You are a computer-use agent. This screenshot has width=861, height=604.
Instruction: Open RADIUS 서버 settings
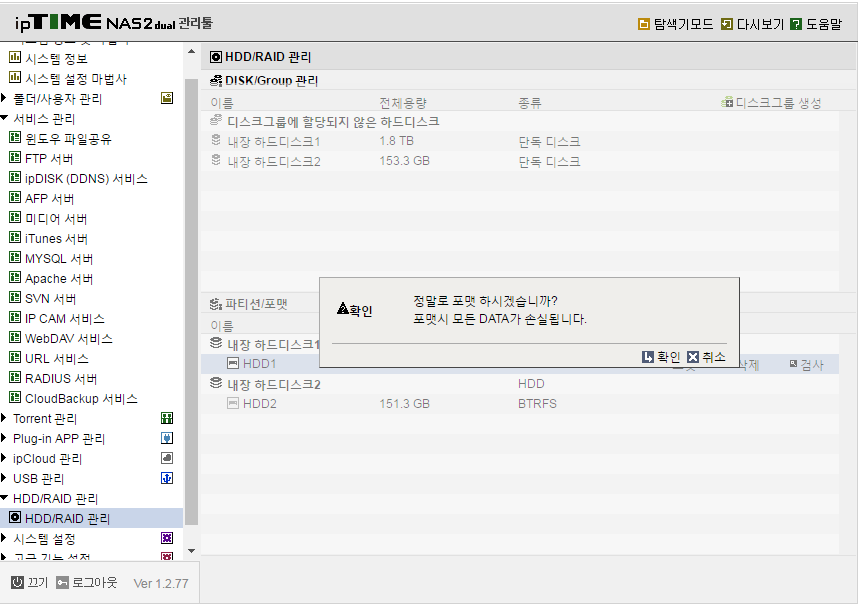pyautogui.click(x=53, y=378)
